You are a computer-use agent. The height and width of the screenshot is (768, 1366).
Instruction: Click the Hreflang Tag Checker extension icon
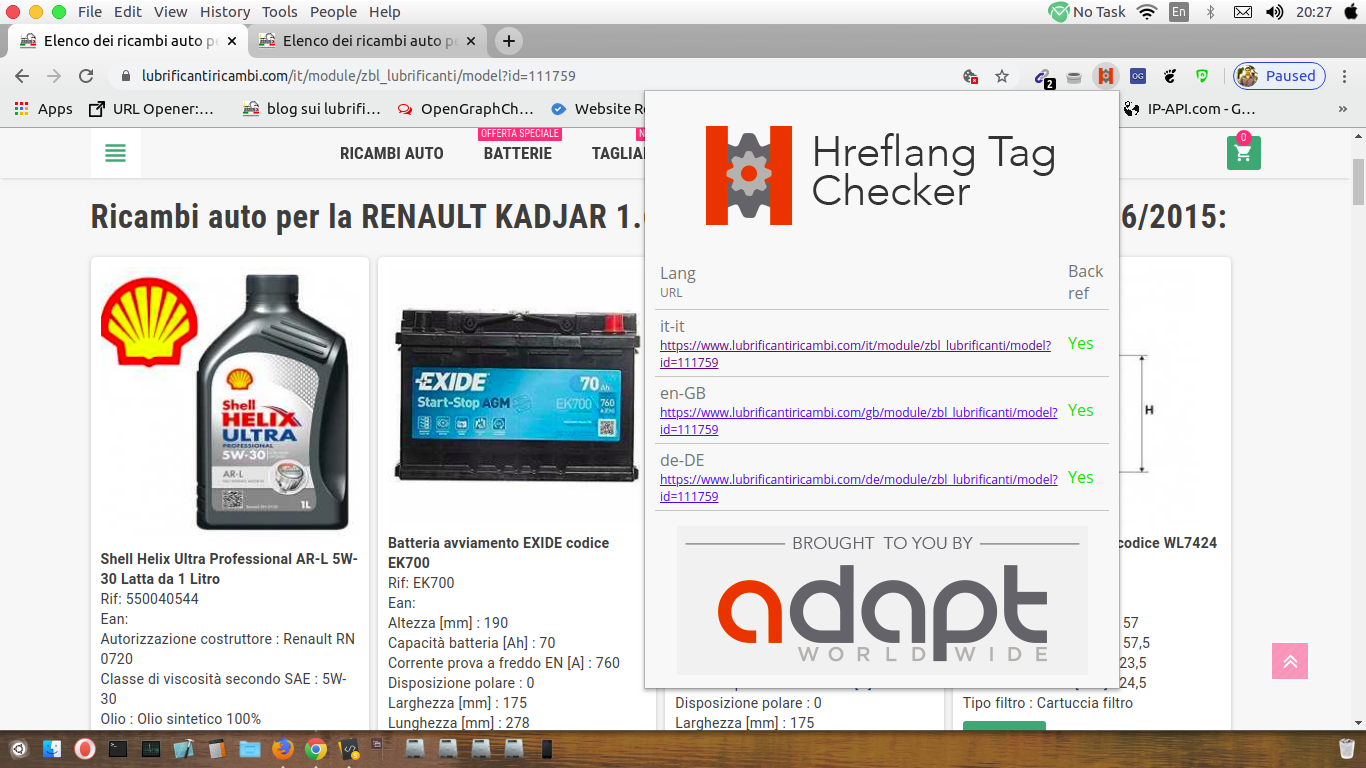click(1105, 76)
